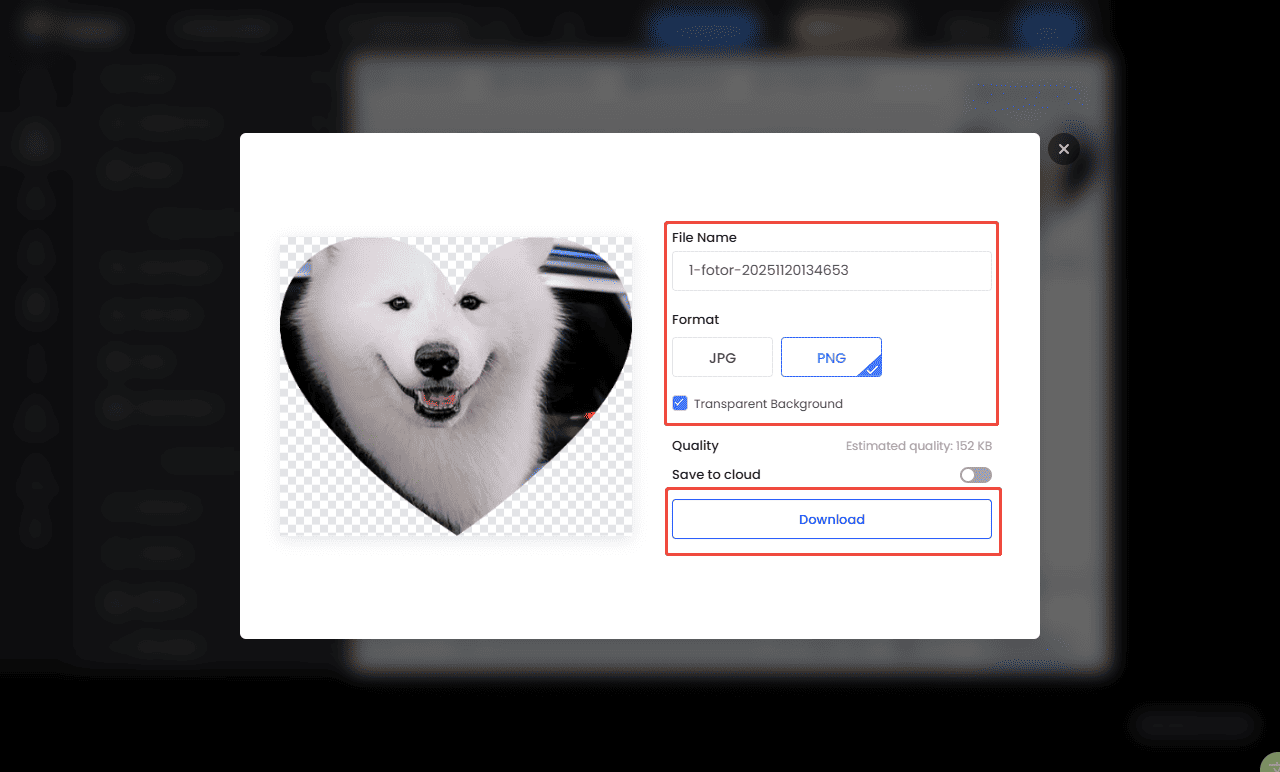Screen dimensions: 1280x772
Task: Click the blue Save button in the top toolbar
Action: click(x=704, y=28)
